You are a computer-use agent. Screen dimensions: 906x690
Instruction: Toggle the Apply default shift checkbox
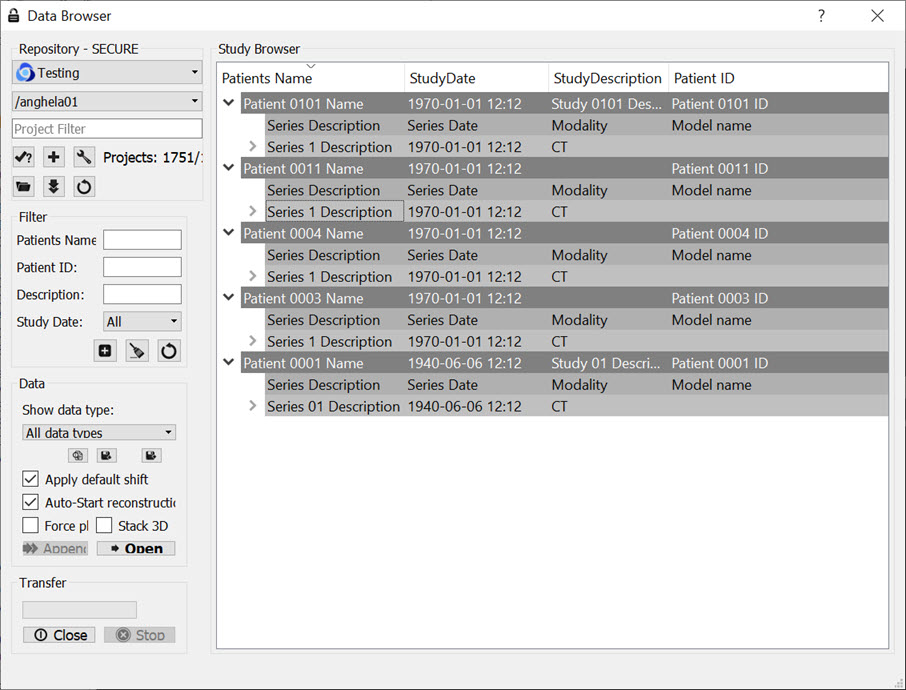[31, 480]
